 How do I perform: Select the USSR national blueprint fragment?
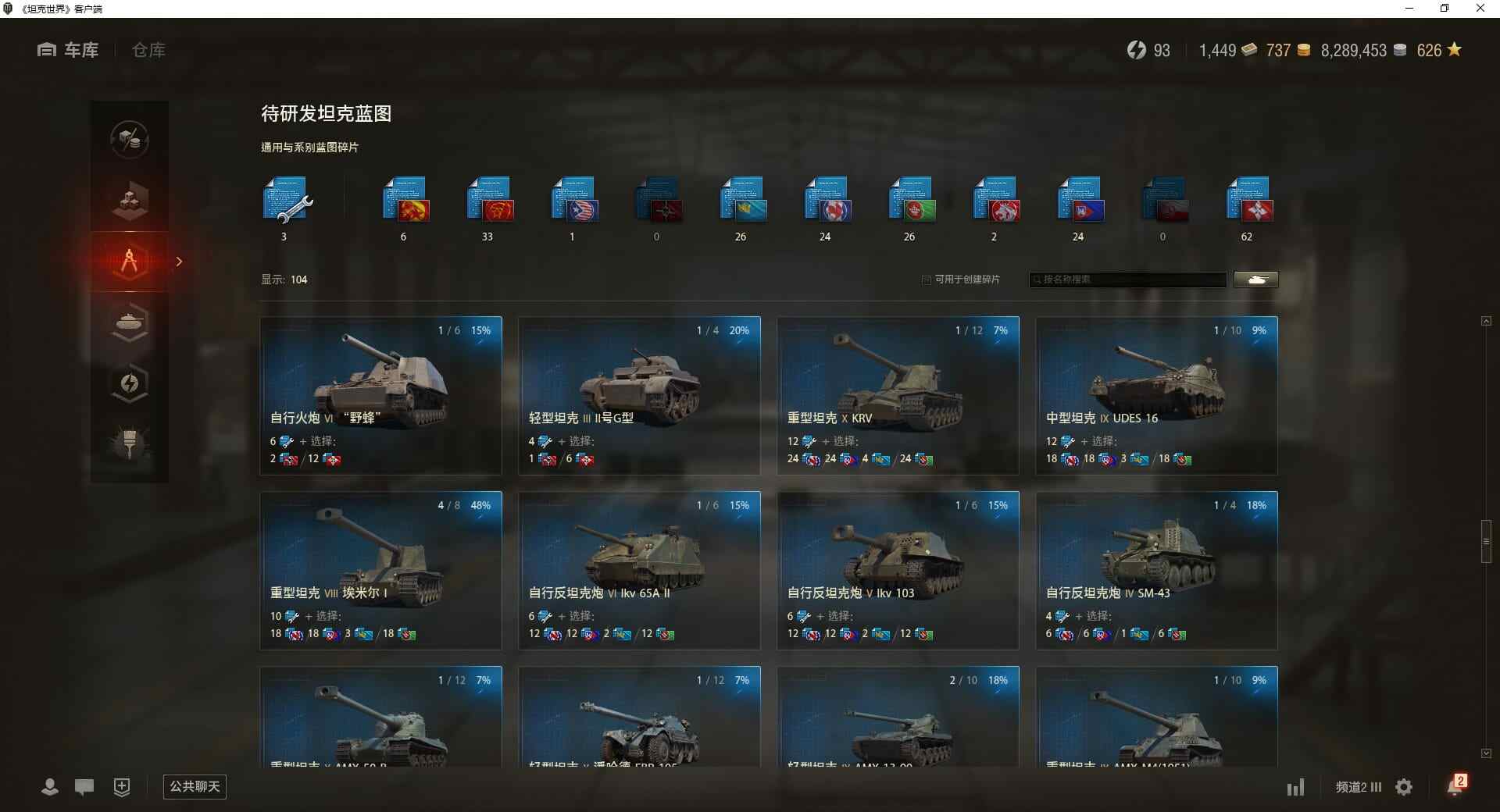[405, 201]
